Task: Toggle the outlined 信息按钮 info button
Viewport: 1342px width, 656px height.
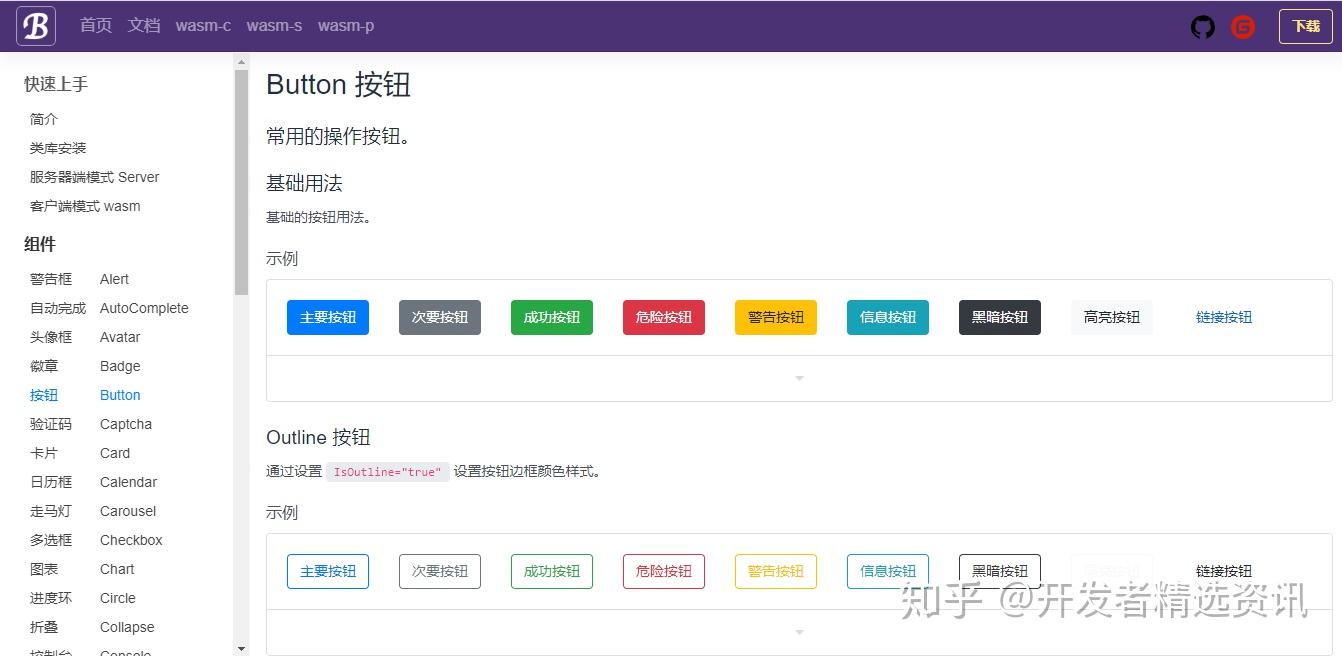Action: point(887,570)
